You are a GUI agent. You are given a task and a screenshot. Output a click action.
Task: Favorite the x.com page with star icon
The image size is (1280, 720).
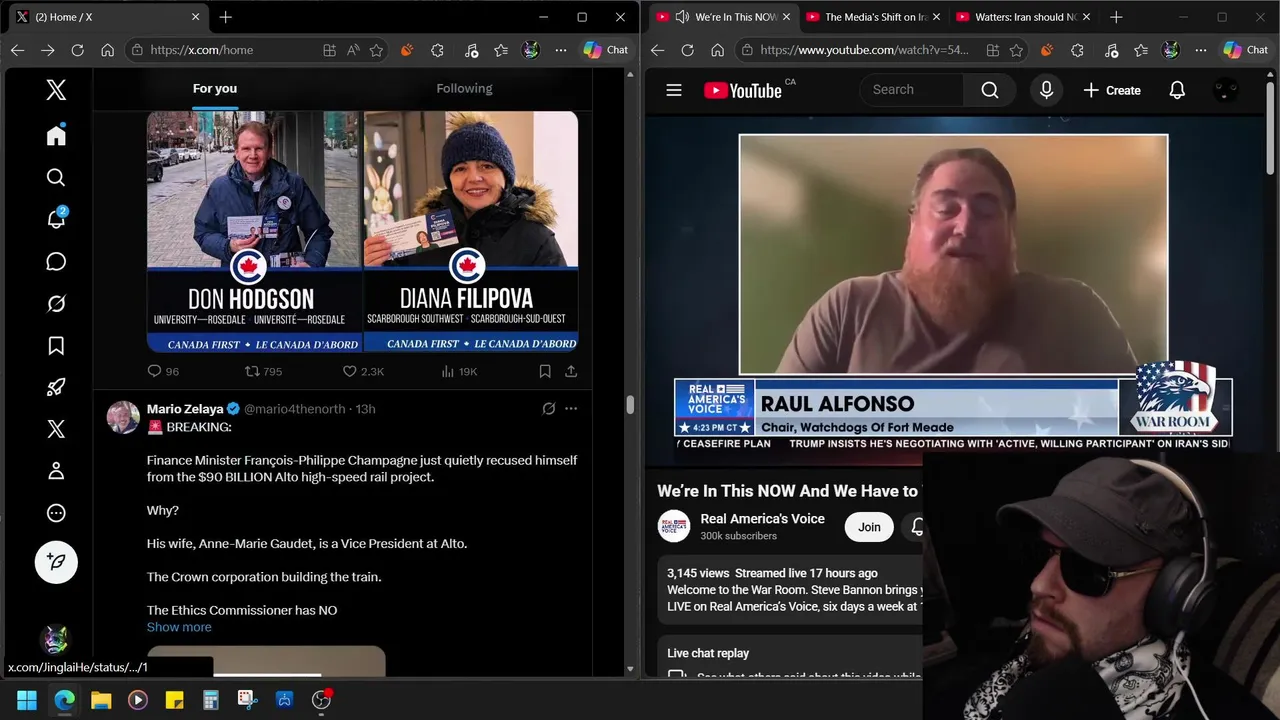click(x=376, y=50)
